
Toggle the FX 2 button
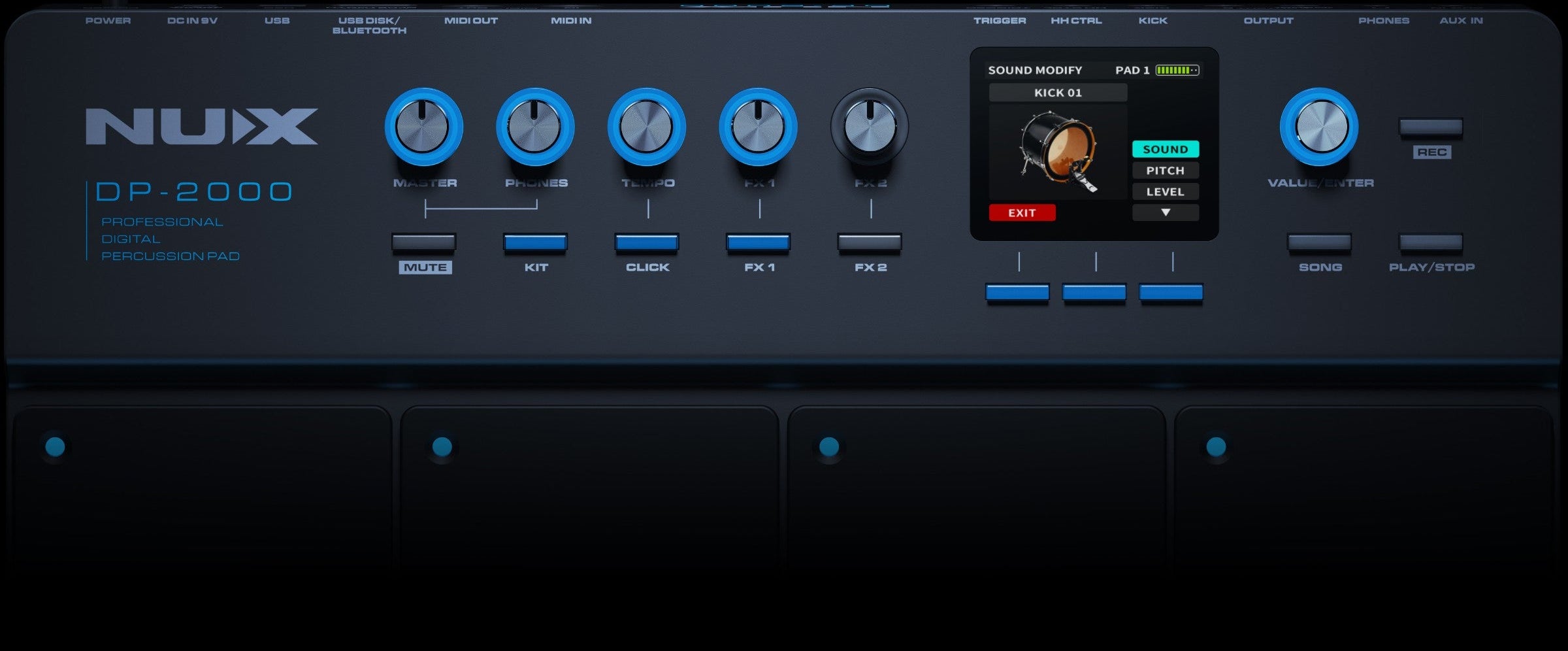click(870, 242)
